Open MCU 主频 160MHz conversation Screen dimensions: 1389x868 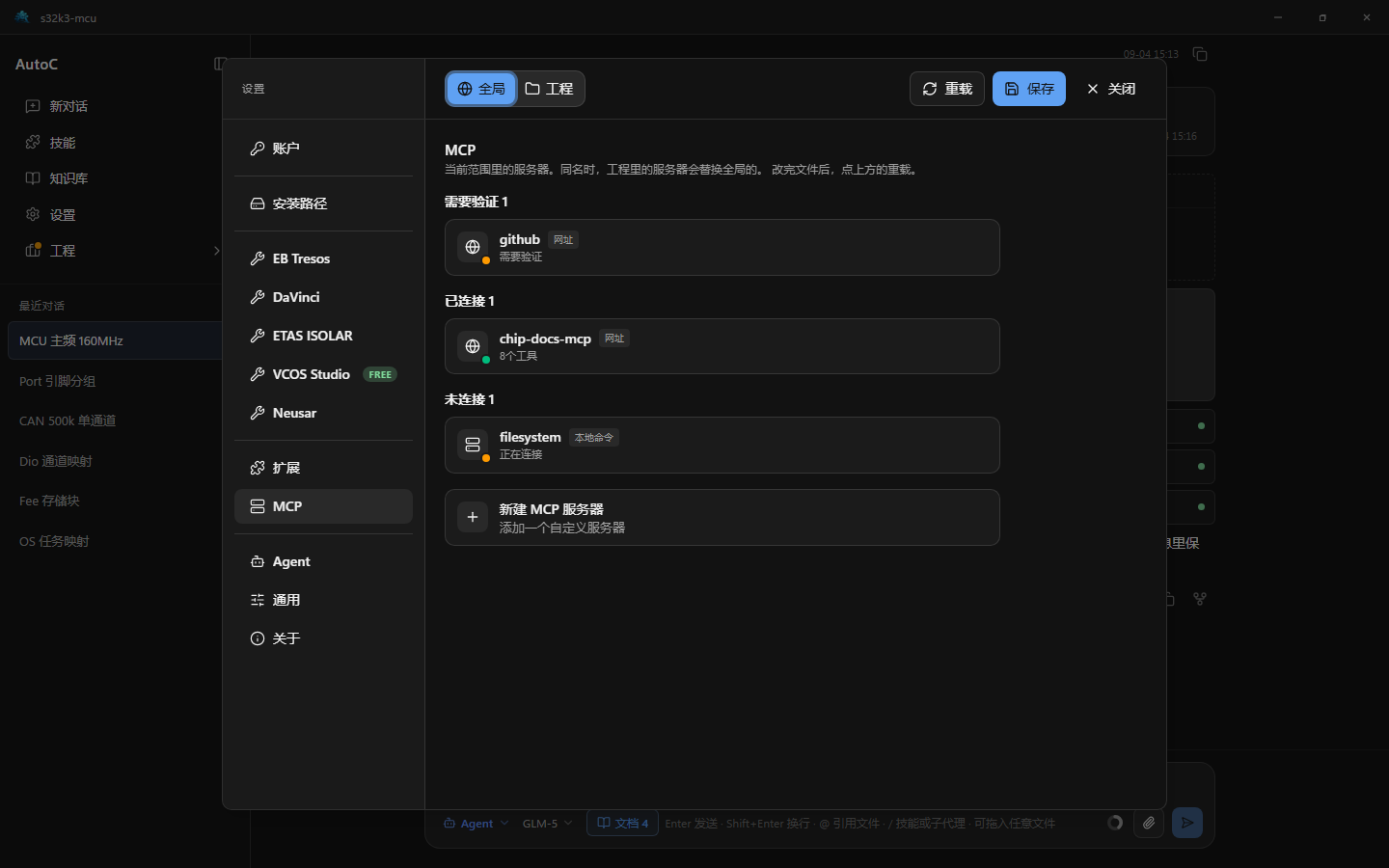pyautogui.click(x=115, y=340)
